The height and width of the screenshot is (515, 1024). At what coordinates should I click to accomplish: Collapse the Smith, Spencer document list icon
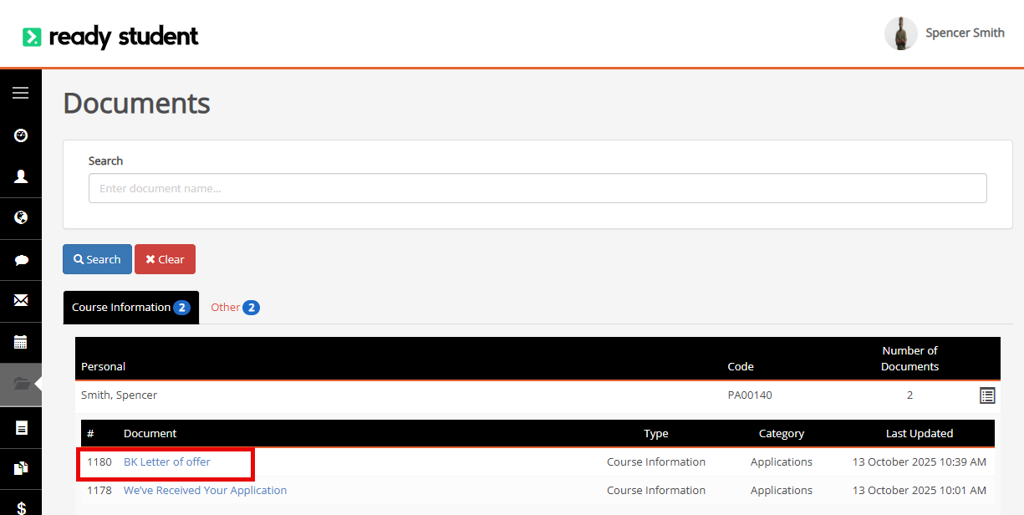tap(987, 396)
